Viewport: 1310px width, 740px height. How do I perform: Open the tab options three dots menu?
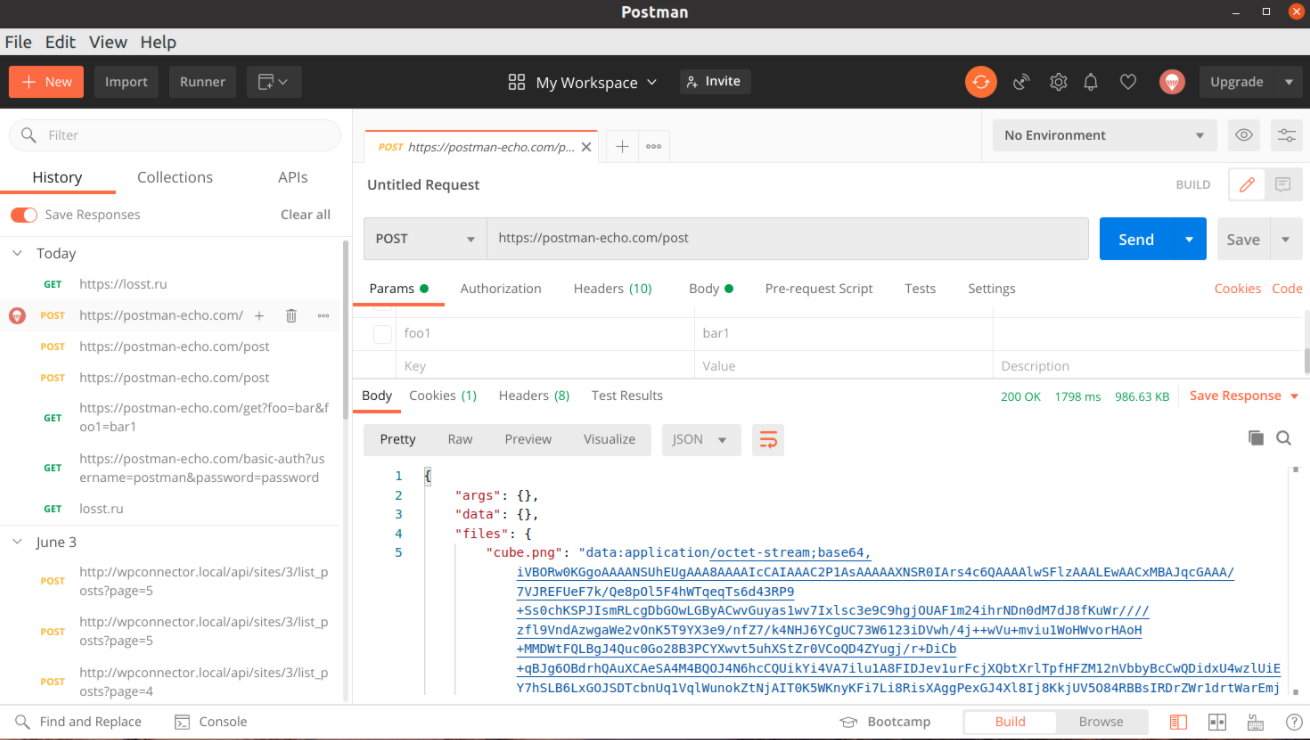tap(653, 146)
